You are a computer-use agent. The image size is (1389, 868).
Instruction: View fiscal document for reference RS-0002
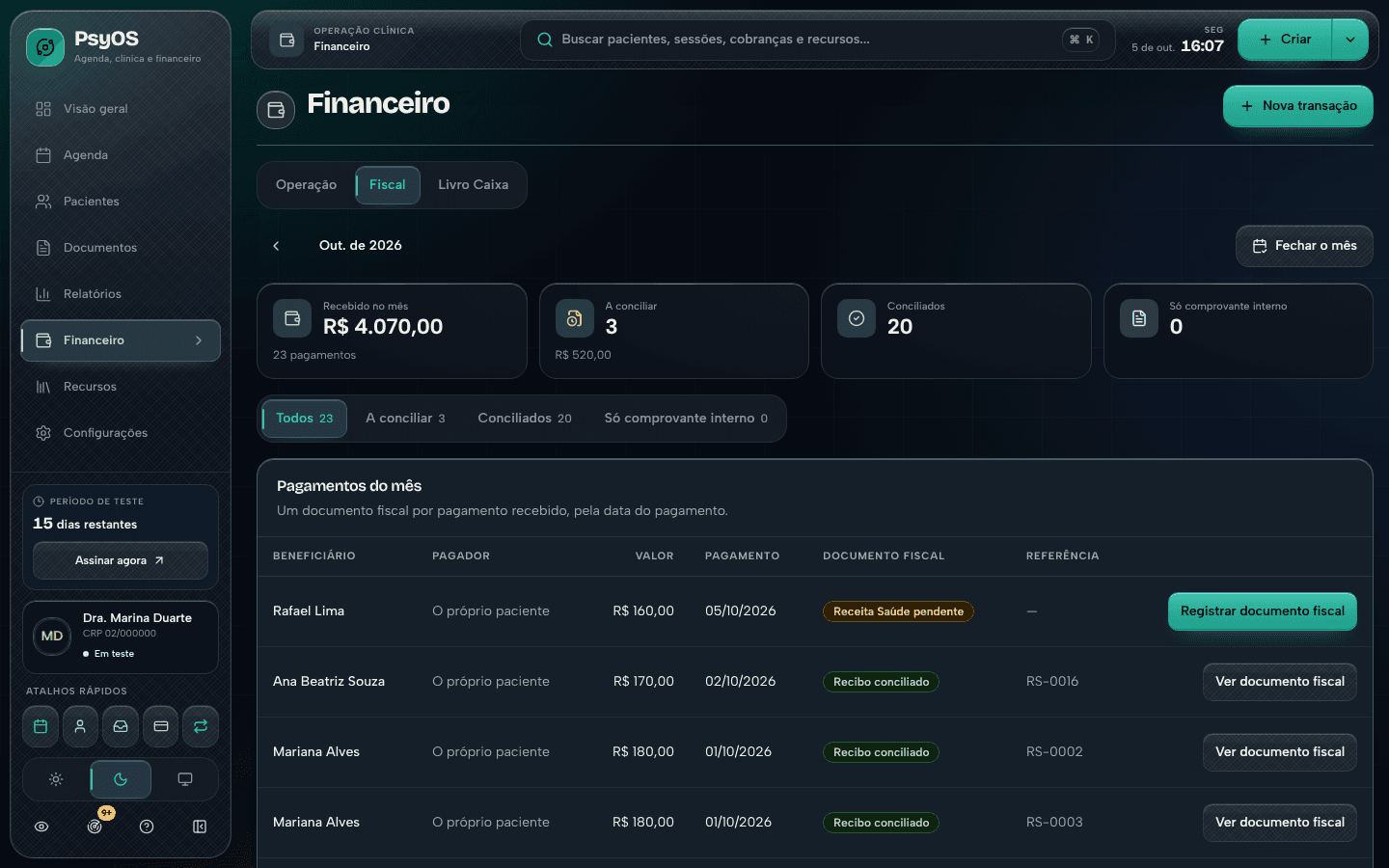(1280, 752)
